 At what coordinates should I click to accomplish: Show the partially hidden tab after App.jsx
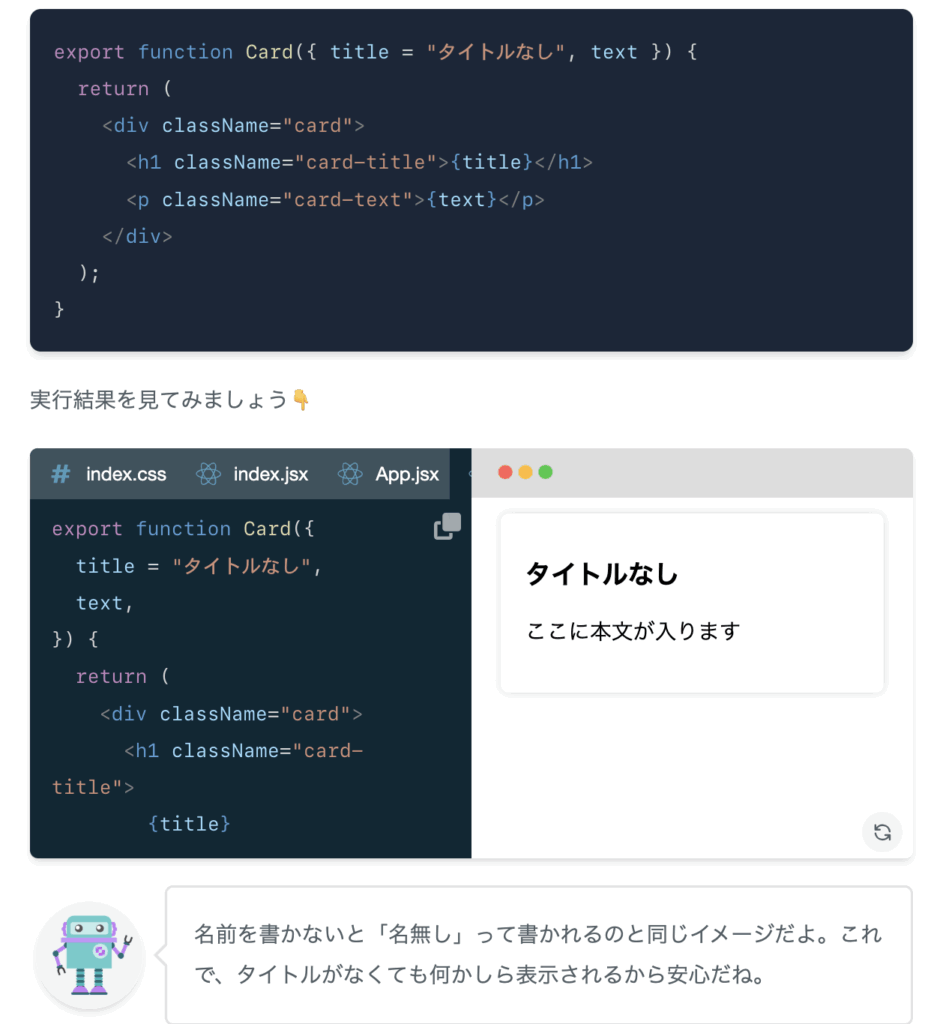[x=470, y=474]
